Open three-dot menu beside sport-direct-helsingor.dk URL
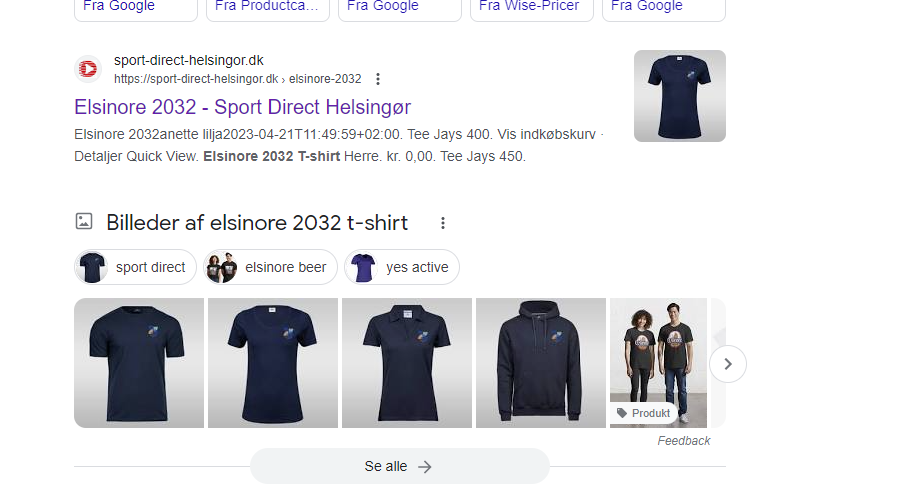 (x=378, y=79)
